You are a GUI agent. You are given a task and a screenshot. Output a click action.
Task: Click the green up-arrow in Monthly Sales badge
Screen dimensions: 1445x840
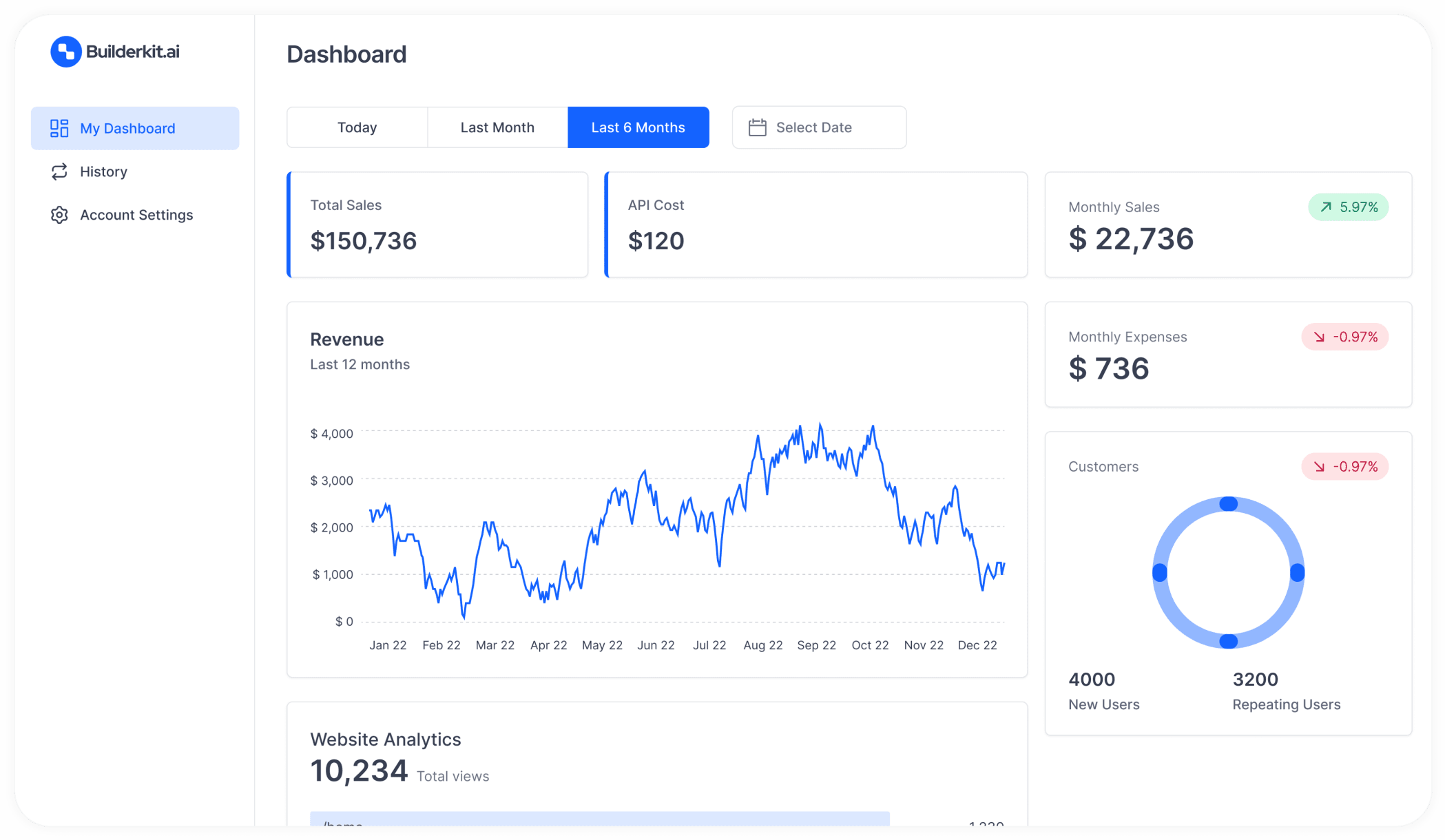(x=1326, y=207)
